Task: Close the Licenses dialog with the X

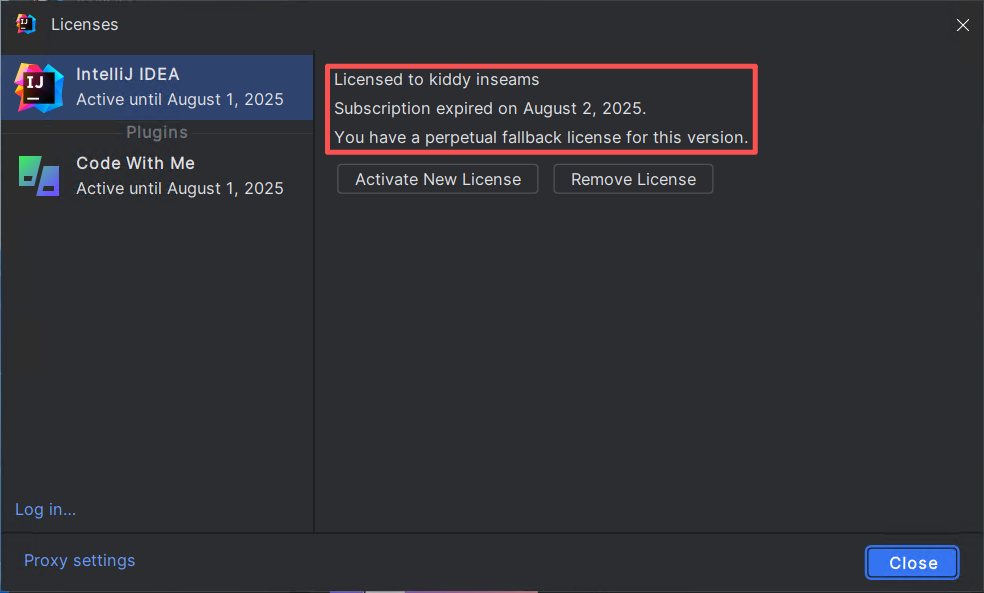Action: [x=962, y=25]
